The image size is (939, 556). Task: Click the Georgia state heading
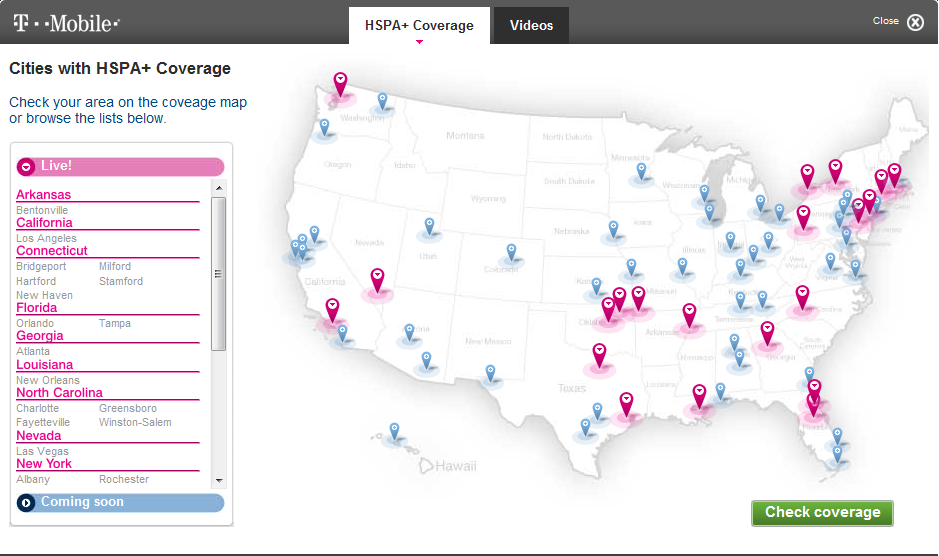pyautogui.click(x=40, y=336)
